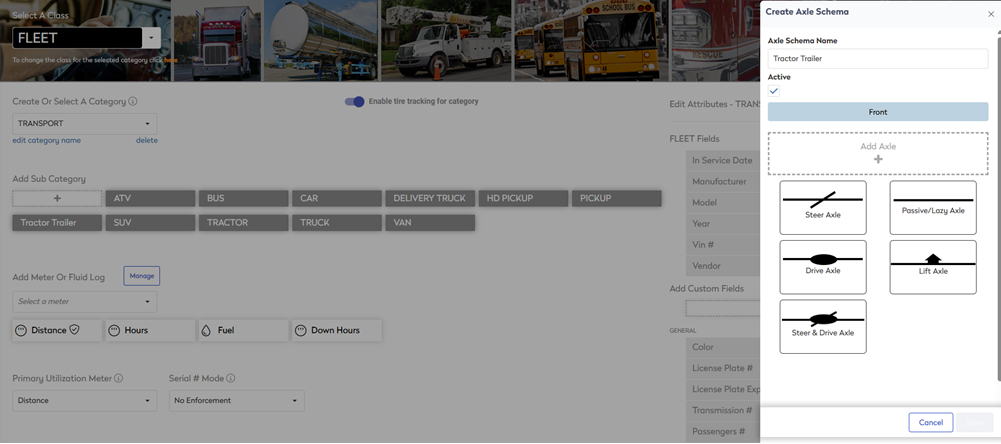Open the FLEET class dropdown
The image size is (1001, 444).
[x=150, y=38]
